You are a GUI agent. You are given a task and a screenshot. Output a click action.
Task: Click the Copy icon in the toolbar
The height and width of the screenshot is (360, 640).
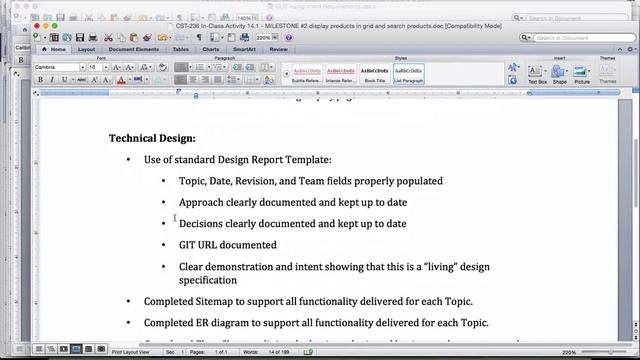(121, 38)
